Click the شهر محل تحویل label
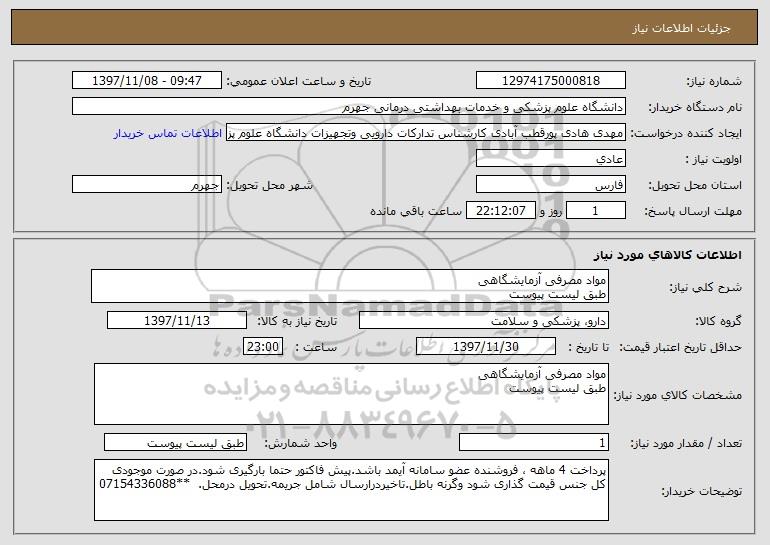This screenshot has width=770, height=545. [269, 185]
